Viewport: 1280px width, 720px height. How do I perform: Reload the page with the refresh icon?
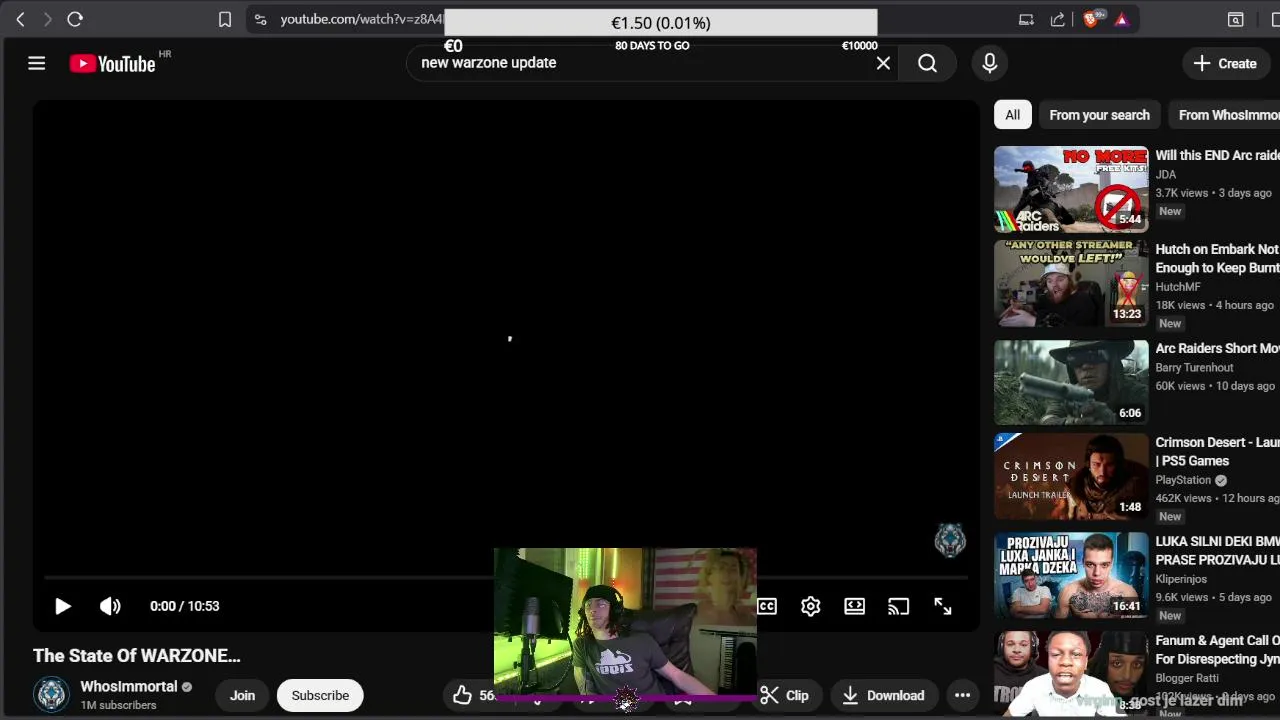[75, 19]
